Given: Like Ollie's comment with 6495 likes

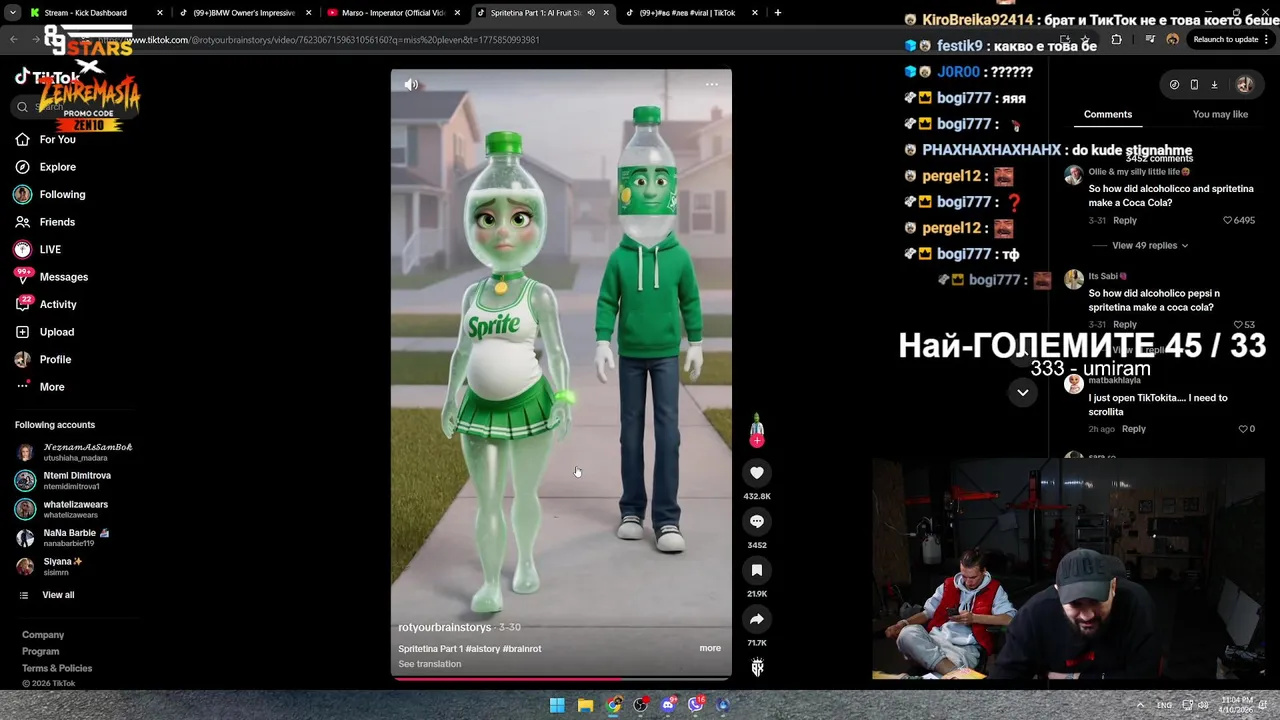Looking at the screenshot, I should [1228, 220].
